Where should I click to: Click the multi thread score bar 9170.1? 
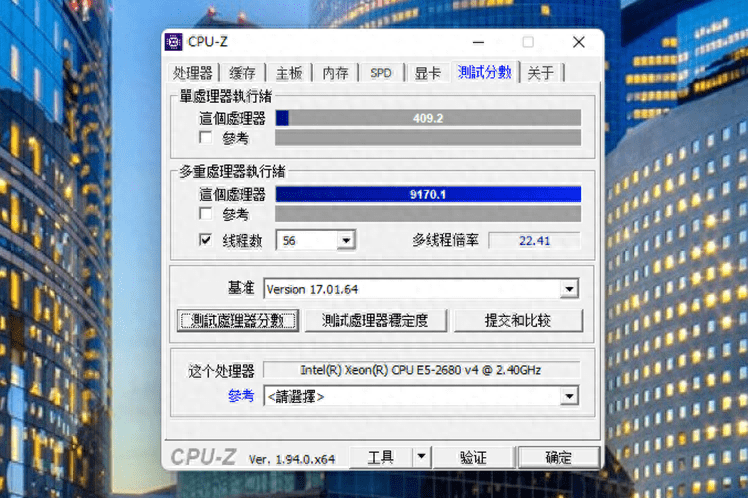tap(428, 194)
